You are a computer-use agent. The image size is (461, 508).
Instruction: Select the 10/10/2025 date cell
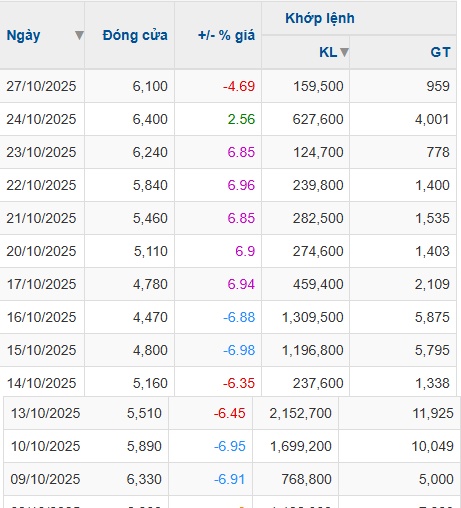click(45, 446)
